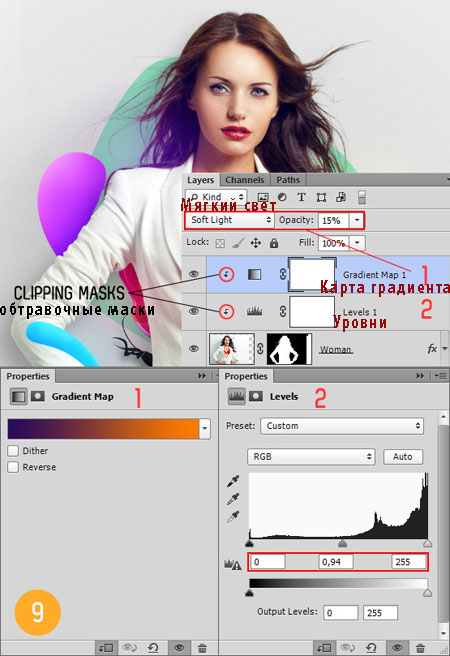Click the Output Levels 255 field
The height and width of the screenshot is (656, 450).
tap(380, 613)
